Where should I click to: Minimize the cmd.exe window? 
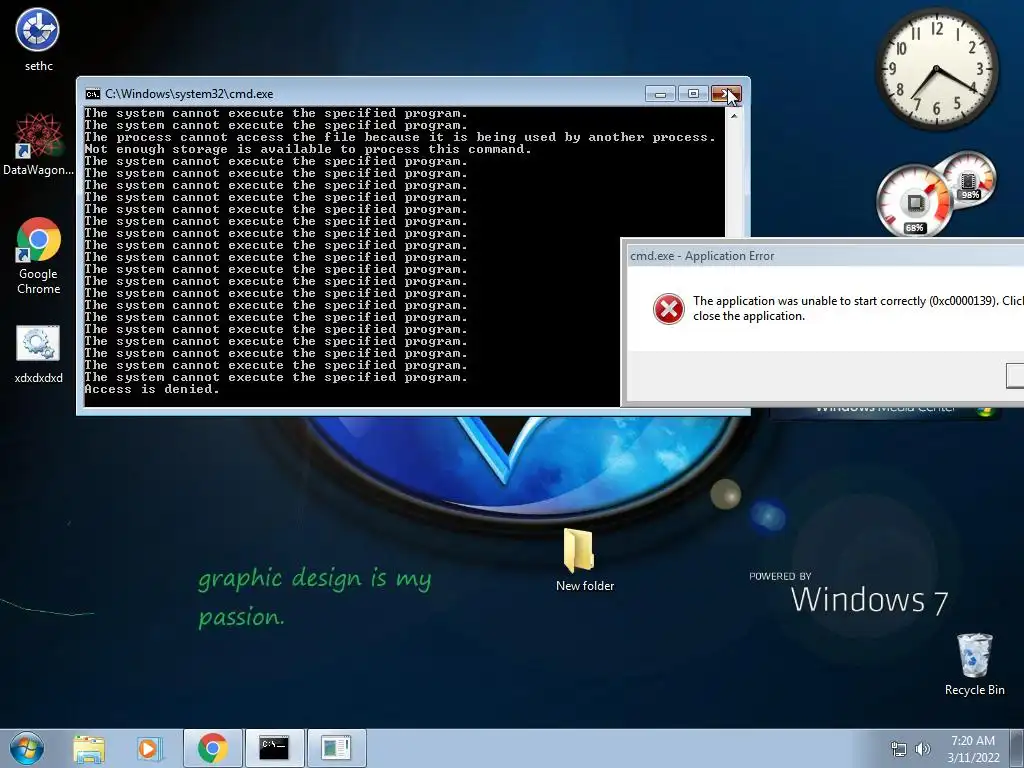click(x=660, y=94)
